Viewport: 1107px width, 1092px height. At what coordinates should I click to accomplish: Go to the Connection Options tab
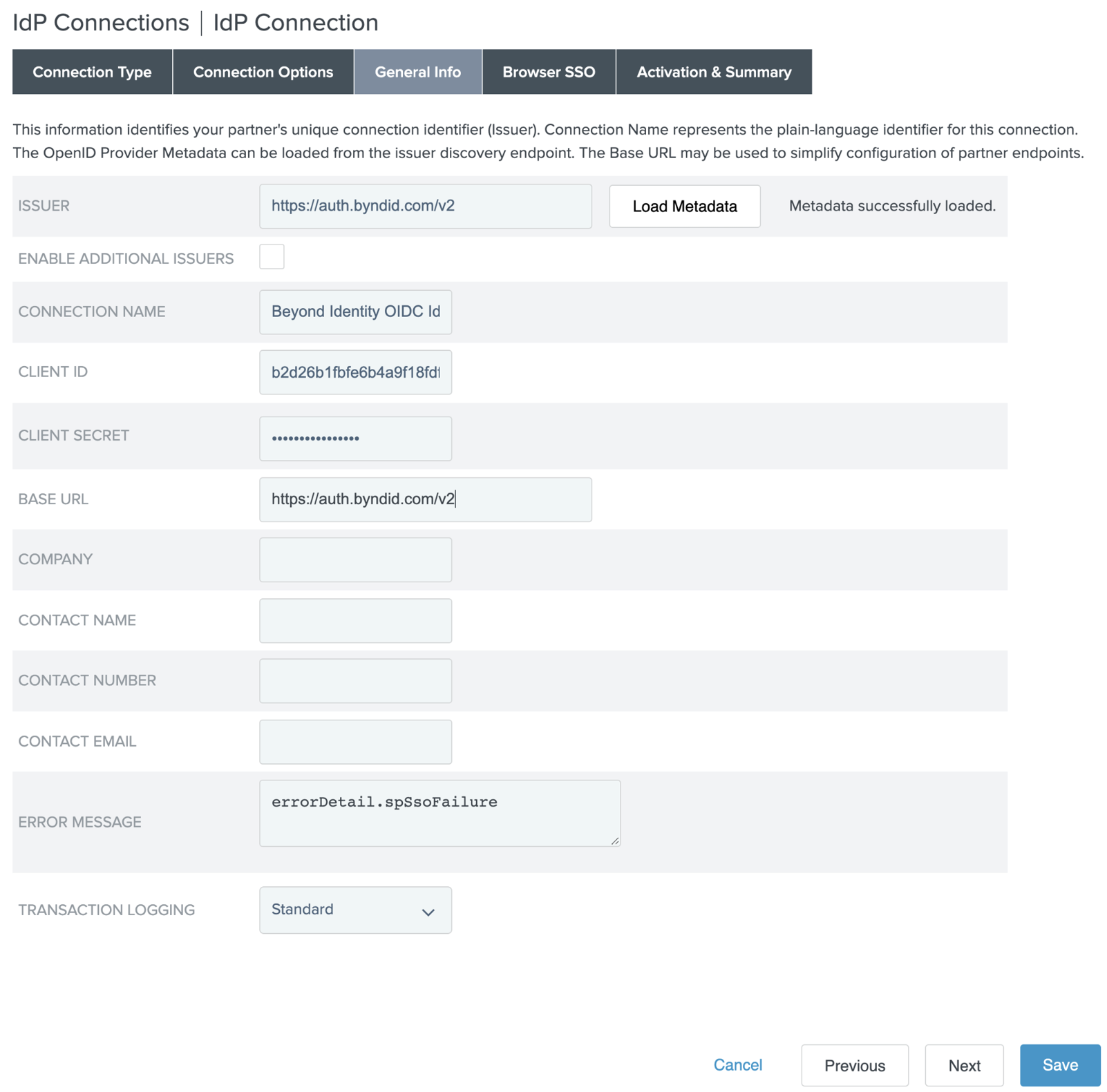point(263,72)
